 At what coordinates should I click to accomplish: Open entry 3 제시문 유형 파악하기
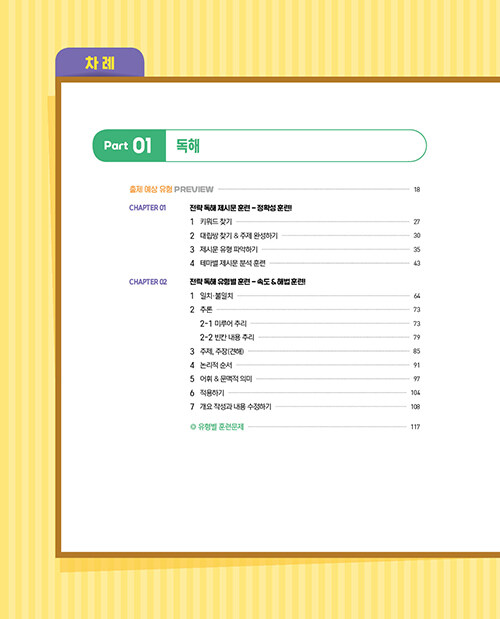(305, 249)
